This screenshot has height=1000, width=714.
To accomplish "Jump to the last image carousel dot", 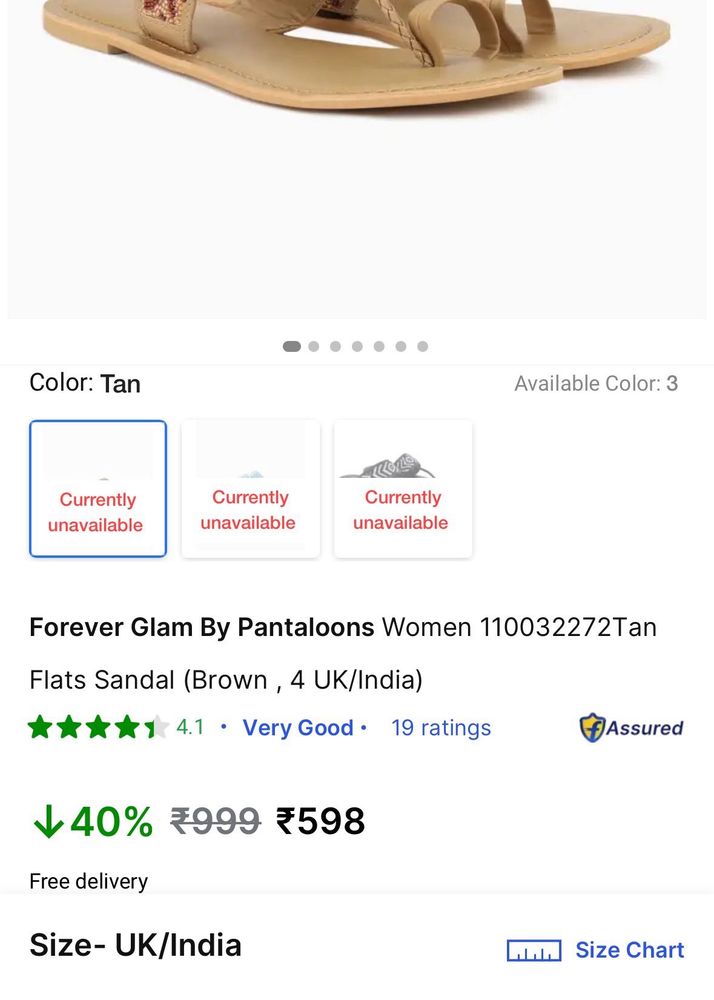I will pos(423,346).
